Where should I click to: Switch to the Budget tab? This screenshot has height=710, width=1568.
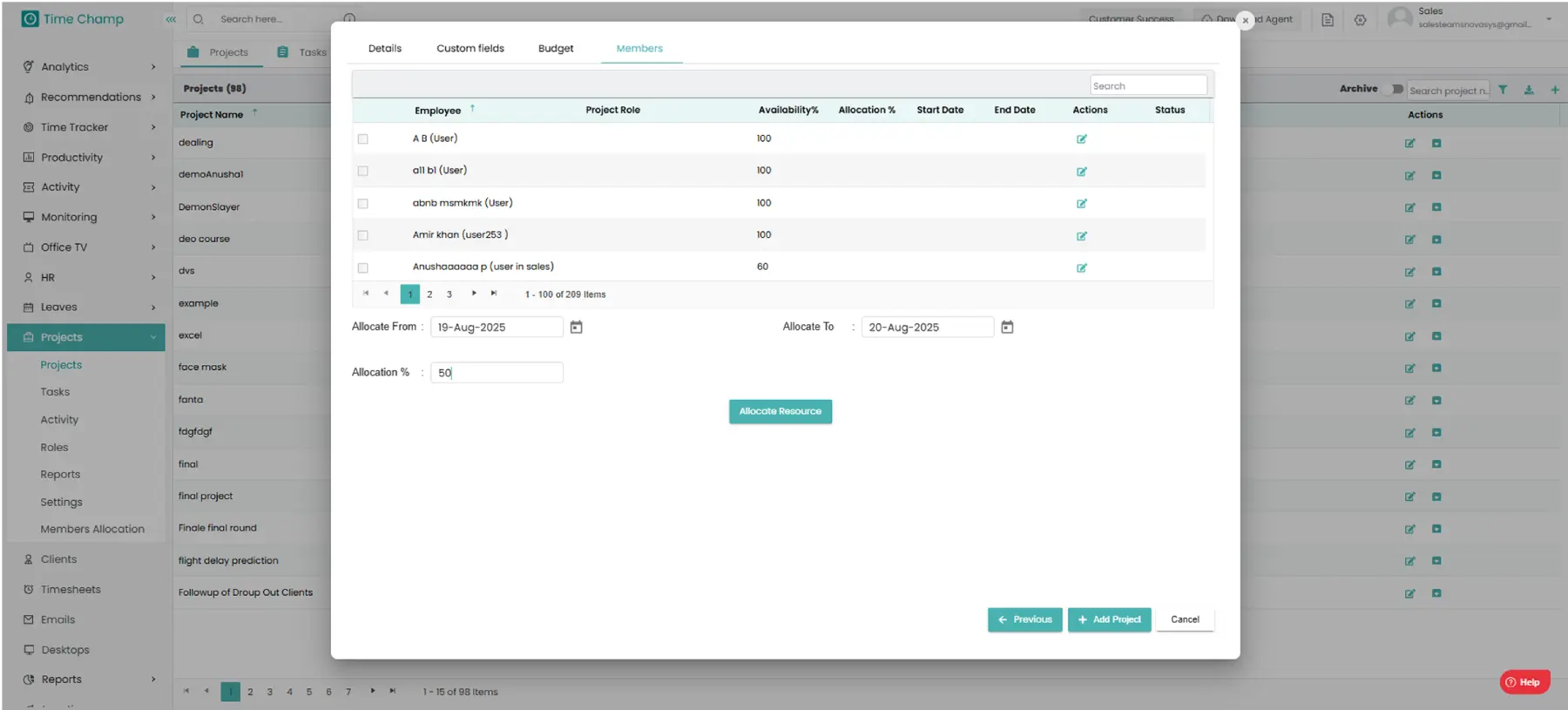(556, 49)
